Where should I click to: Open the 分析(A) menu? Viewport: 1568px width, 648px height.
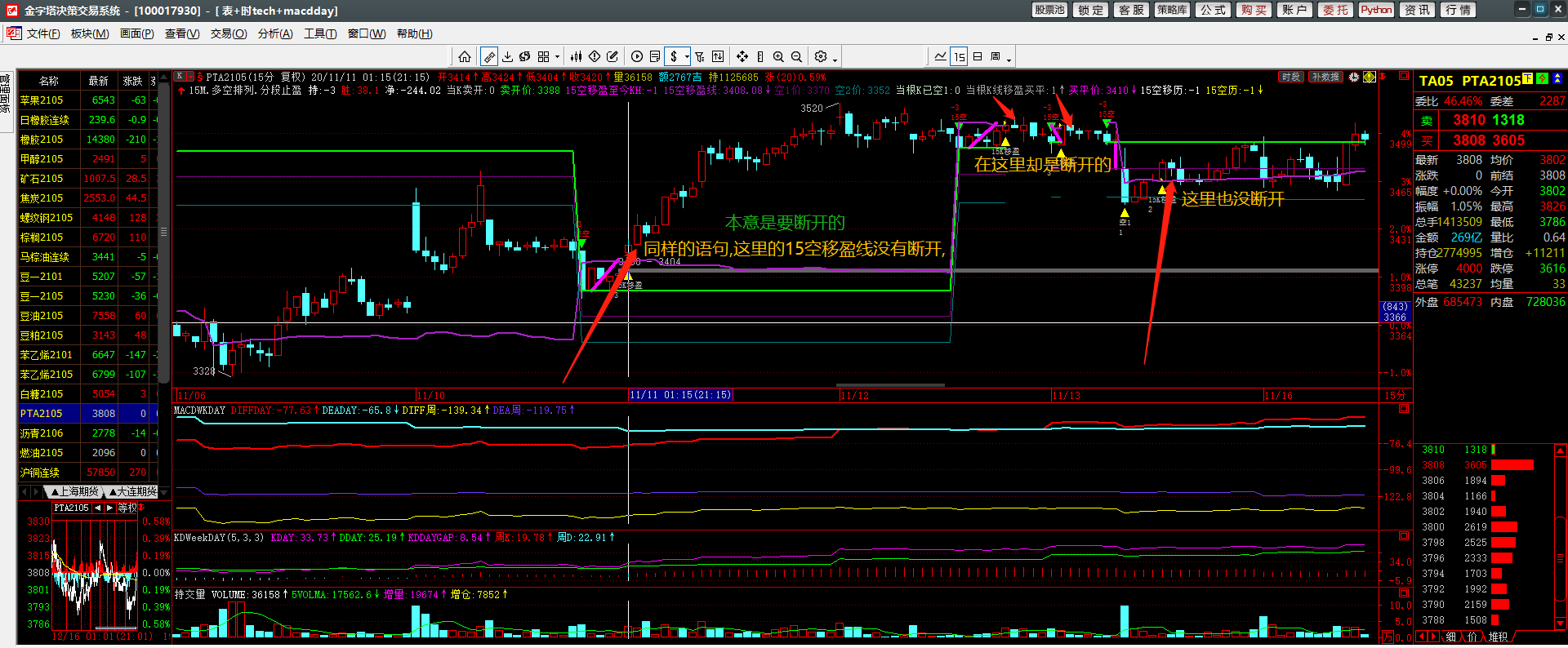pos(275,33)
